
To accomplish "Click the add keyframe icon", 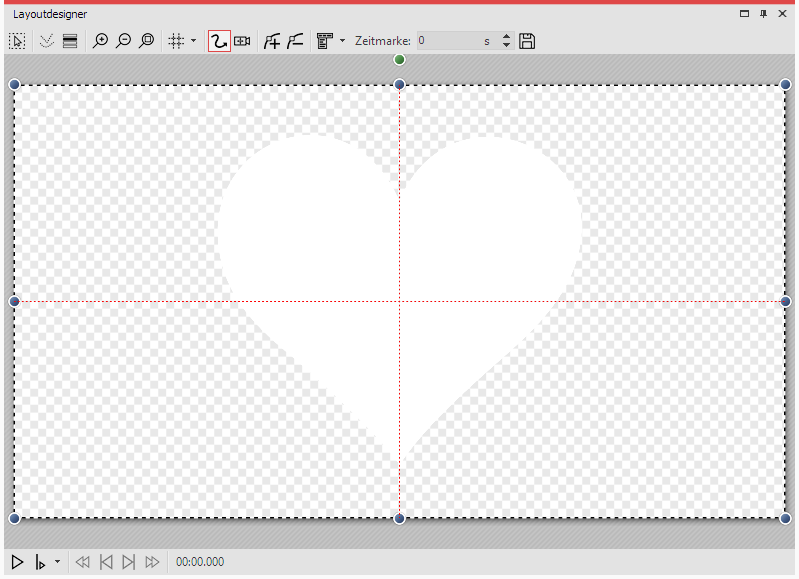I will point(271,41).
